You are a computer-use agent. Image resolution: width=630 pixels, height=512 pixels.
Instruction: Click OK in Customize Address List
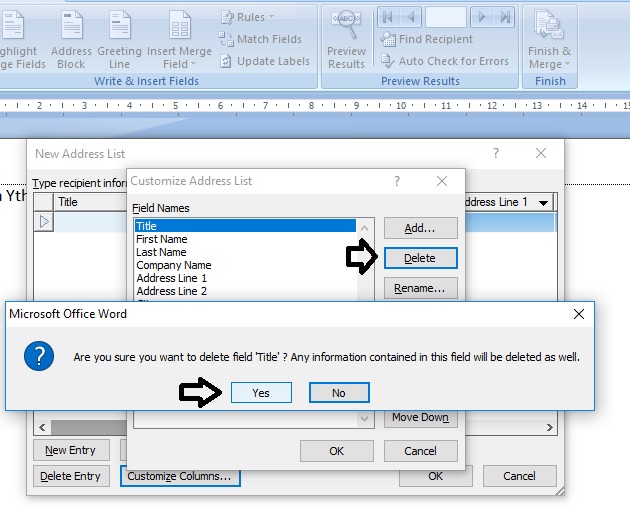coord(337,451)
